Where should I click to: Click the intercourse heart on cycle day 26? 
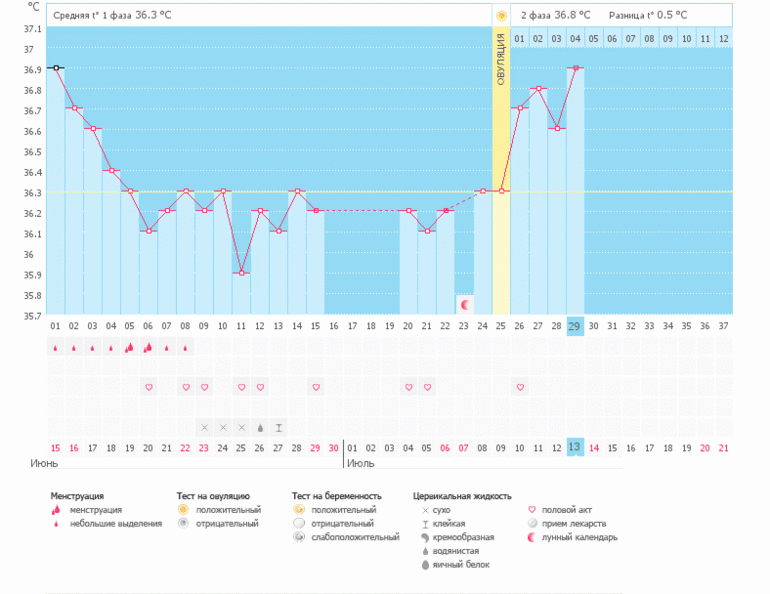[520, 387]
